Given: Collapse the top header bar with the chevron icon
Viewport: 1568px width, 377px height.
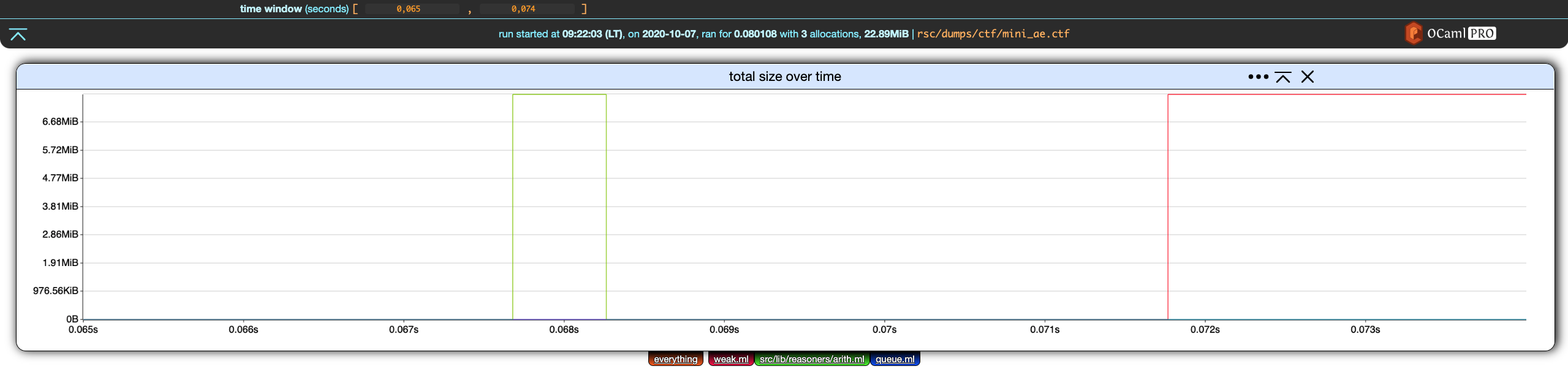Looking at the screenshot, I should [18, 34].
